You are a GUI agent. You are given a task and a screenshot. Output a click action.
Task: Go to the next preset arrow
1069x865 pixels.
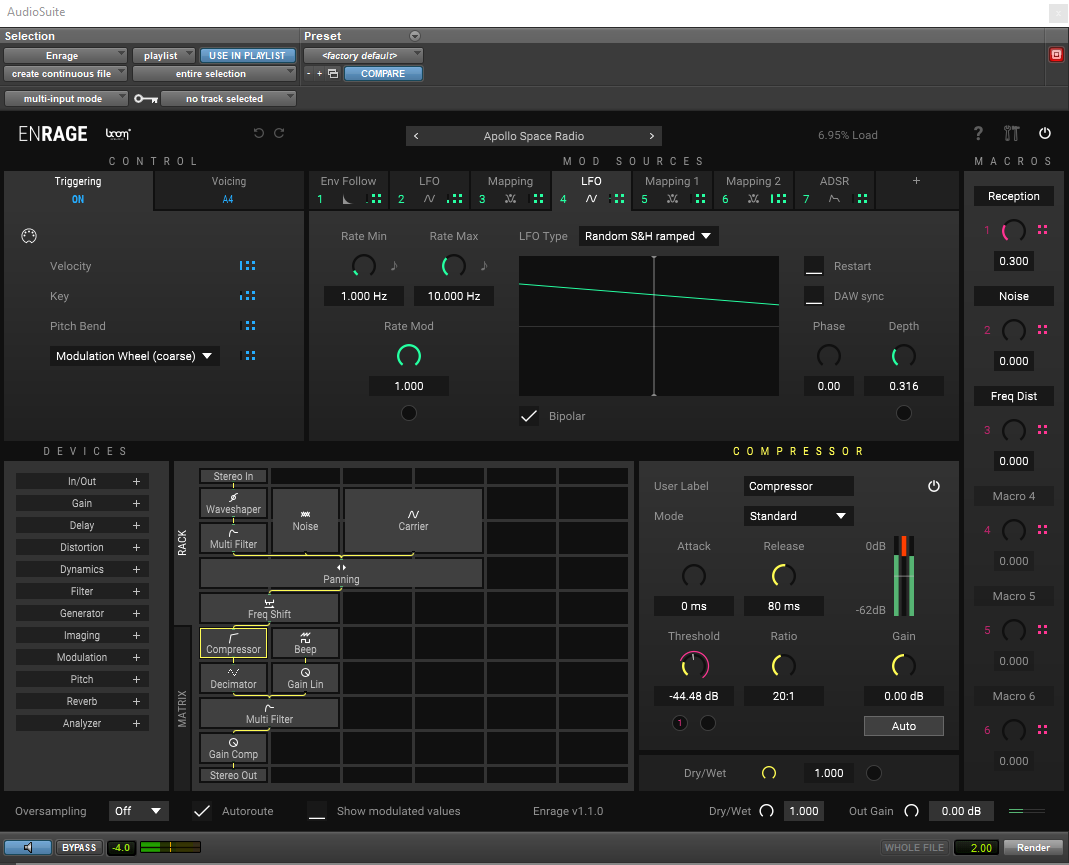coord(652,136)
